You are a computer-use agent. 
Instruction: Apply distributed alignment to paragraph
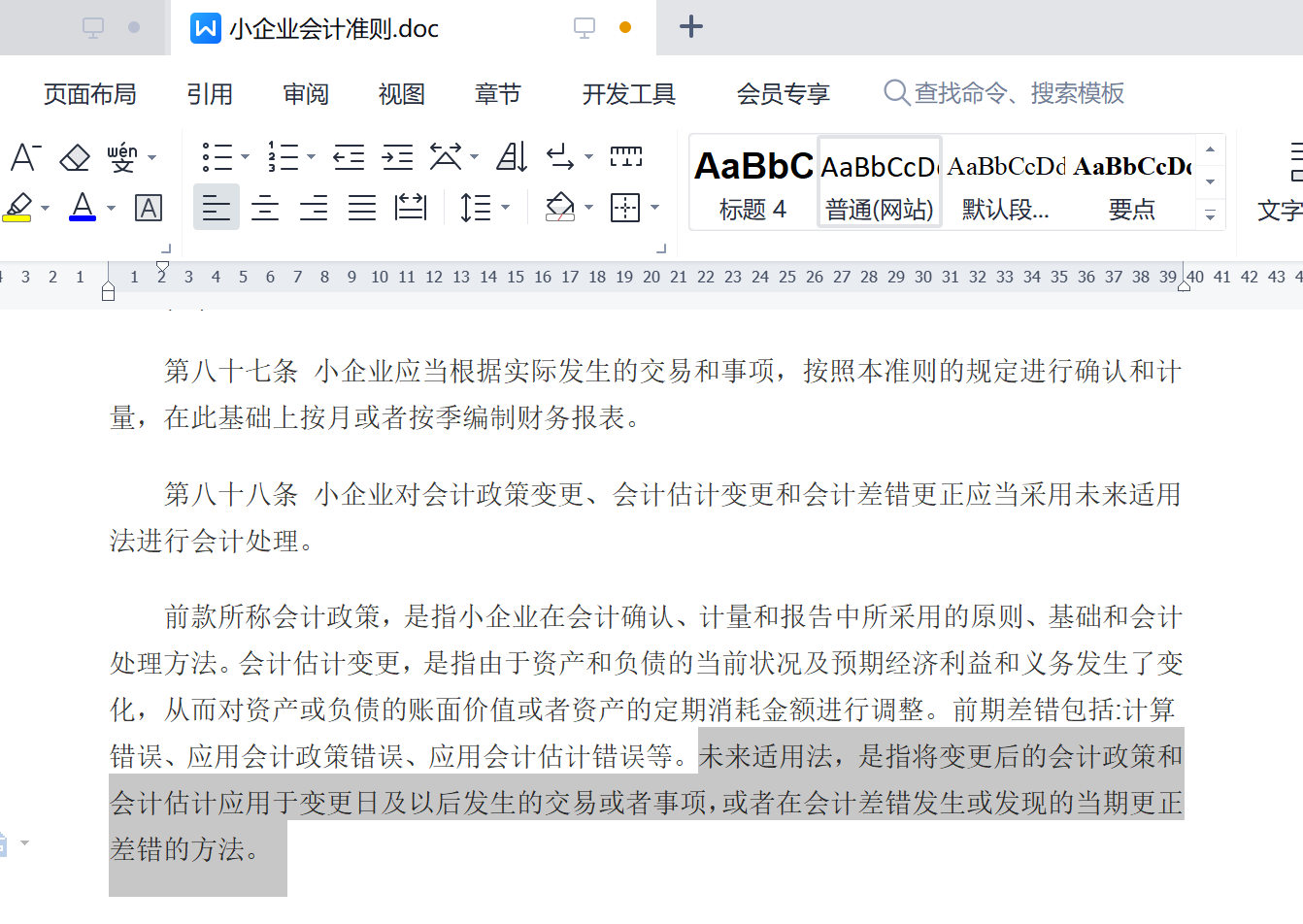coord(411,208)
